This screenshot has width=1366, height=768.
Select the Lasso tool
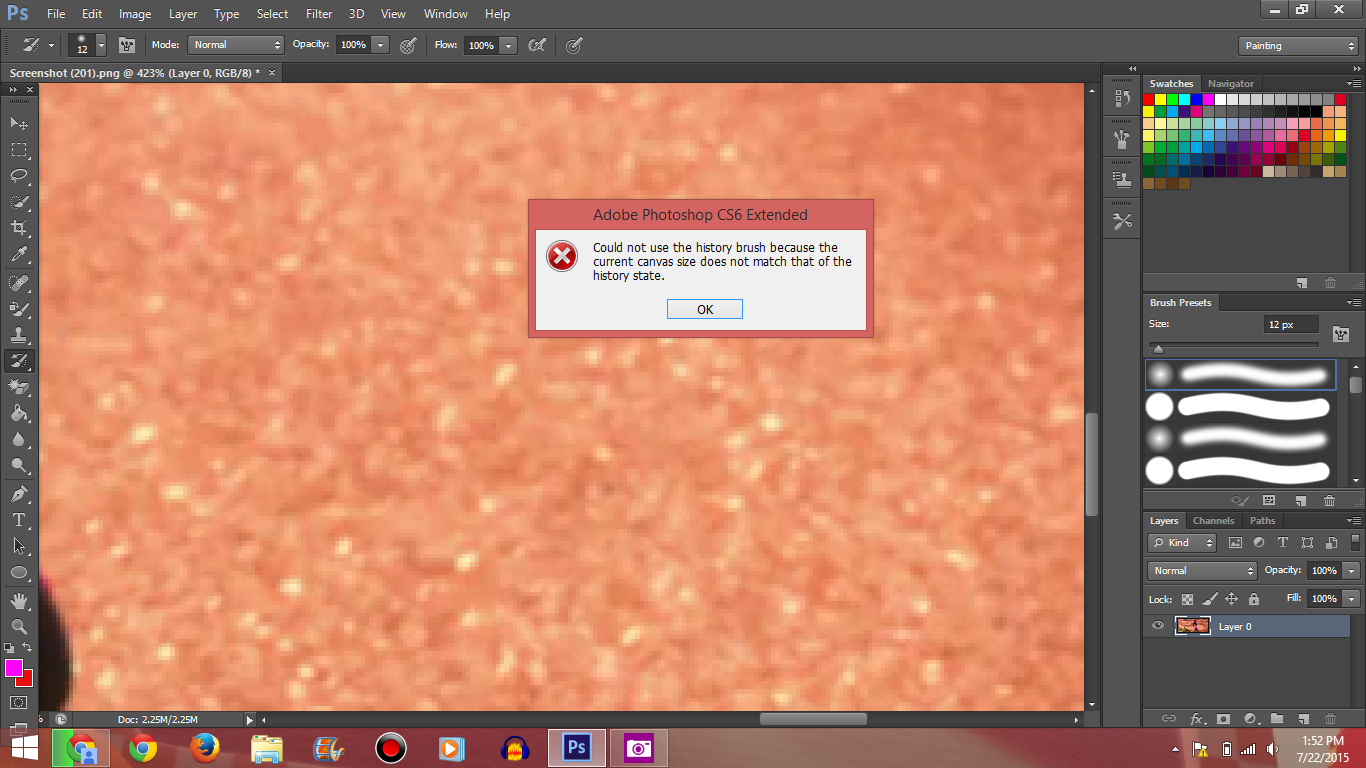[x=19, y=176]
